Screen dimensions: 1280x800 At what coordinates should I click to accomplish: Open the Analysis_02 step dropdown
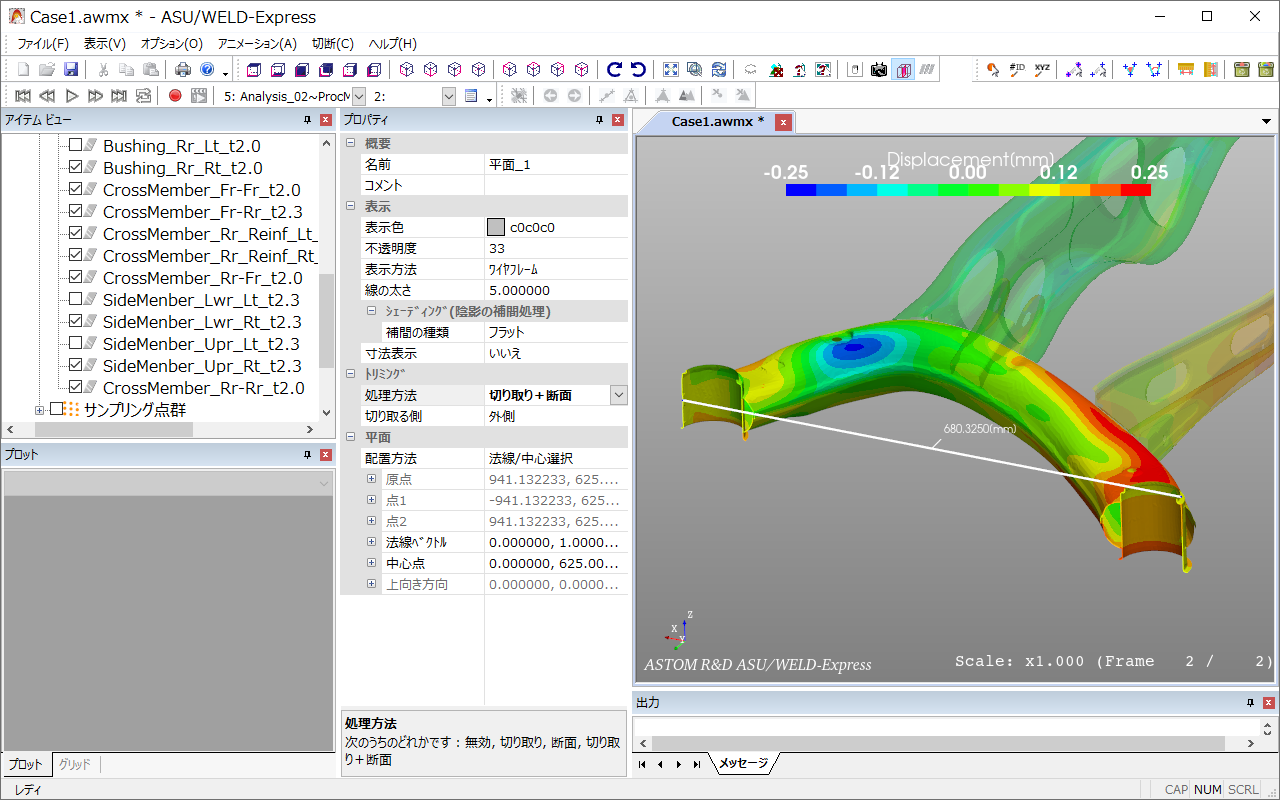coord(359,96)
